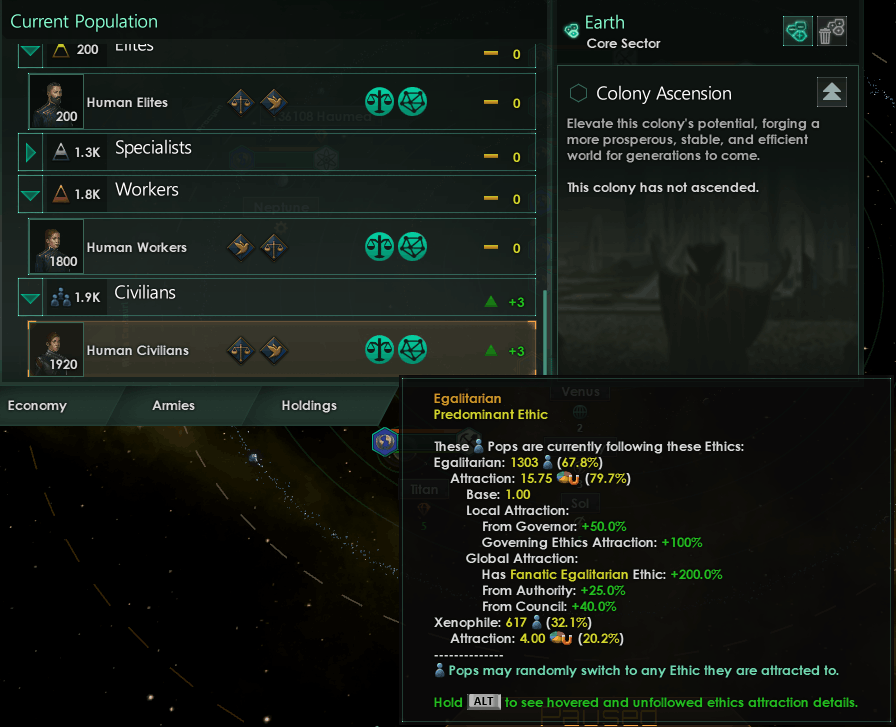Open the Economy tab
896x727 pixels.
click(37, 405)
